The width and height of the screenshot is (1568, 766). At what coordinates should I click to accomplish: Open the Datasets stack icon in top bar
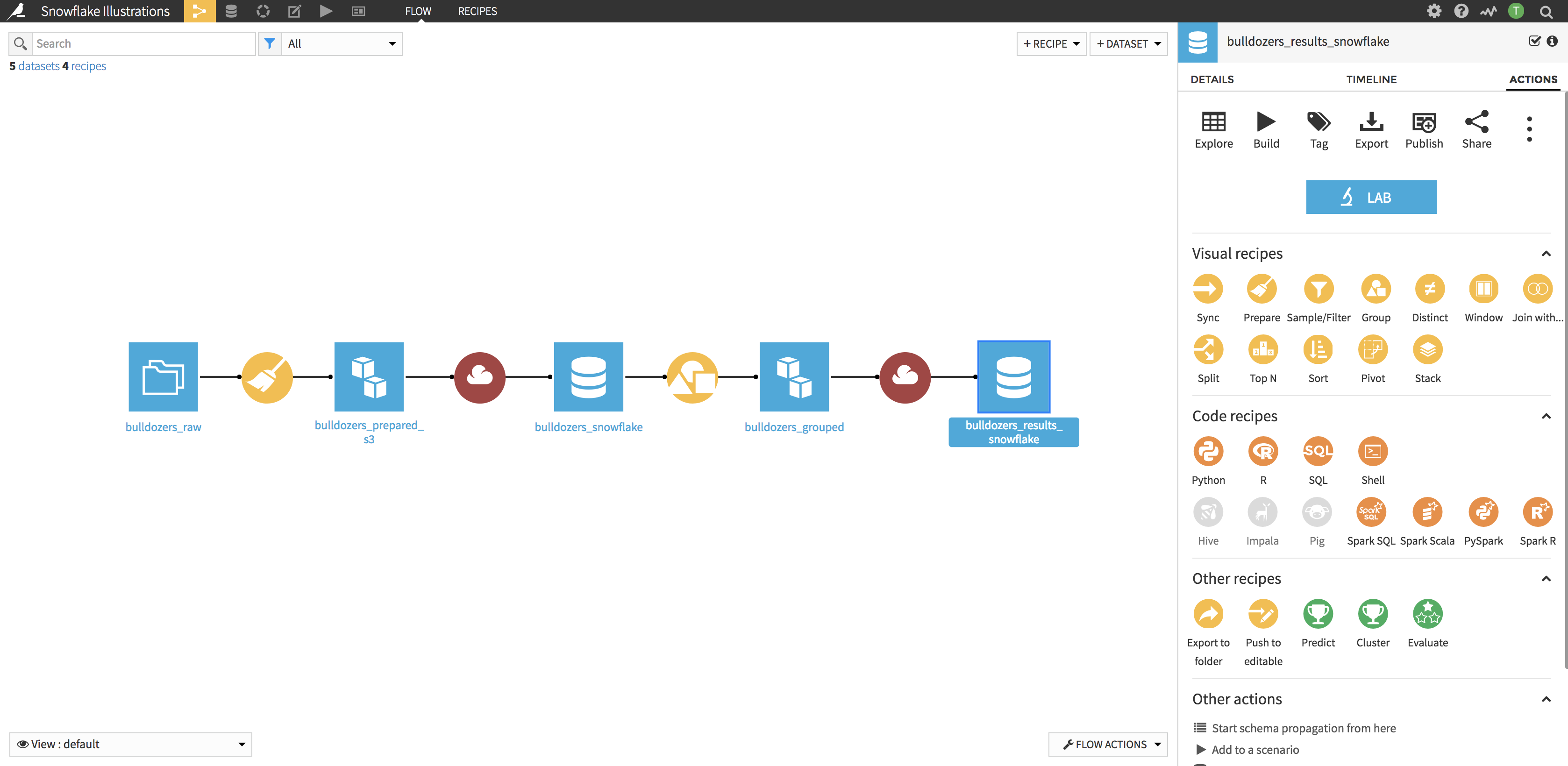pyautogui.click(x=231, y=11)
